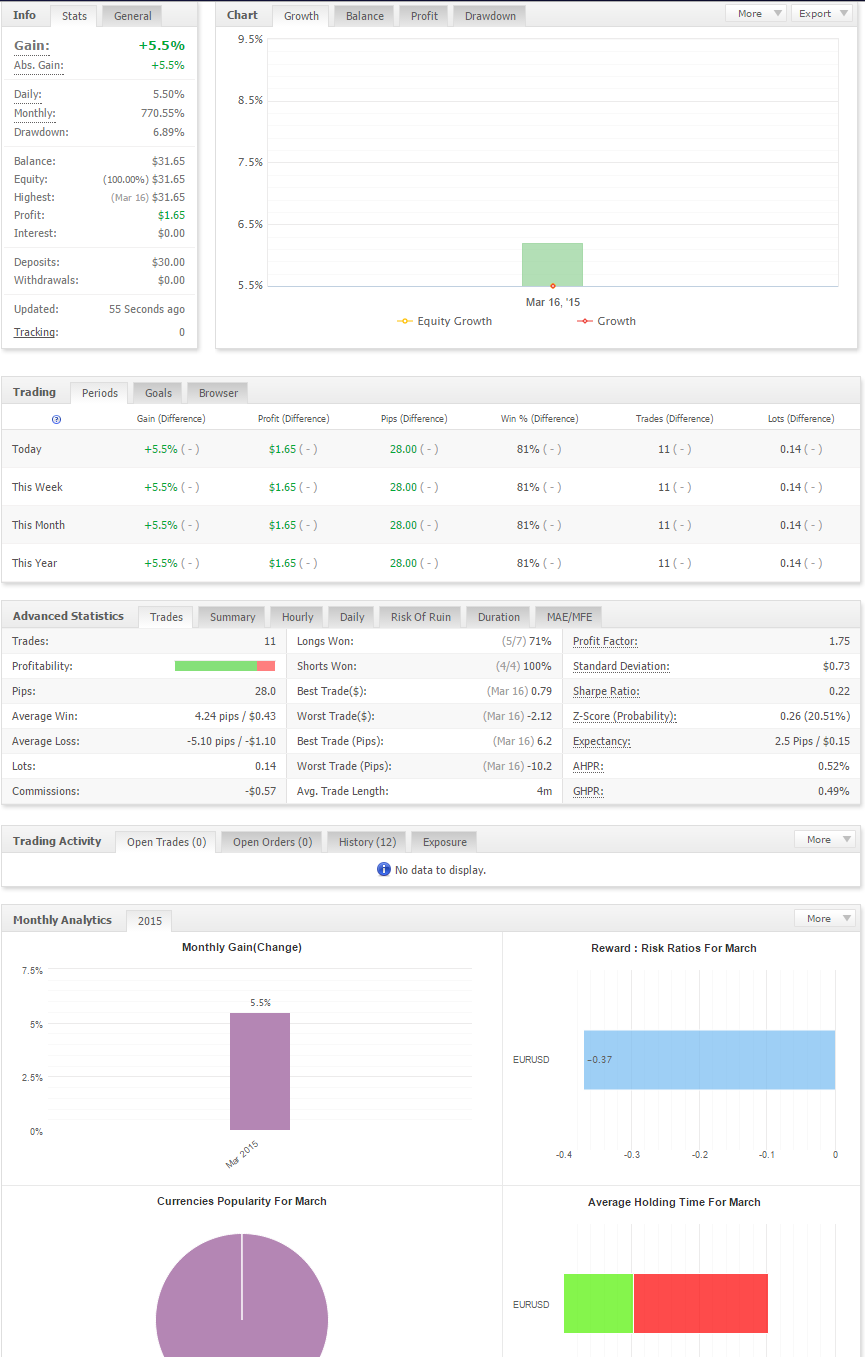Click the Deposits $30.00 value

coord(168,262)
